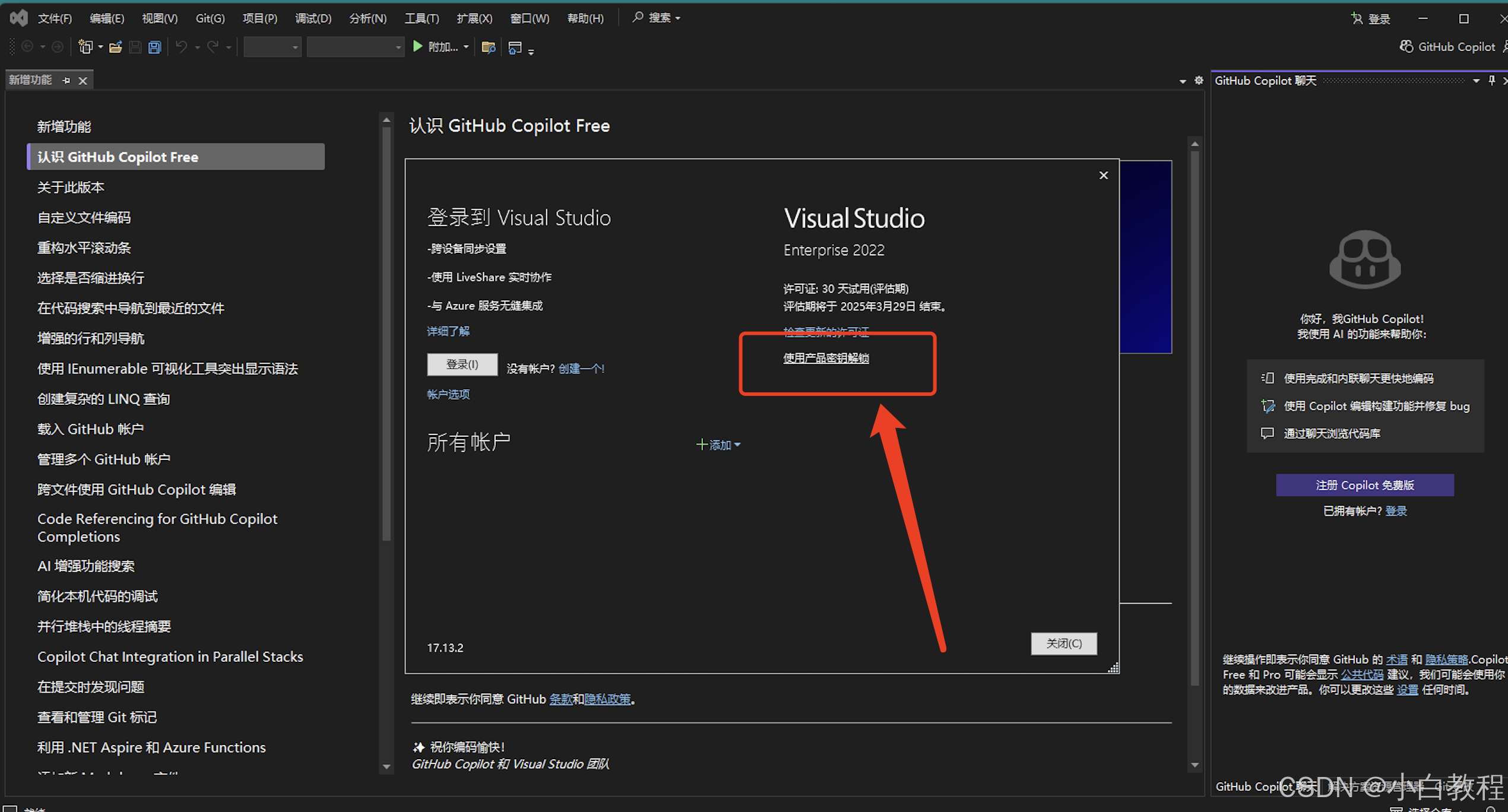This screenshot has width=1508, height=812.
Task: Click the GitHub Copilot icon in the top-right corner
Action: tap(1406, 46)
